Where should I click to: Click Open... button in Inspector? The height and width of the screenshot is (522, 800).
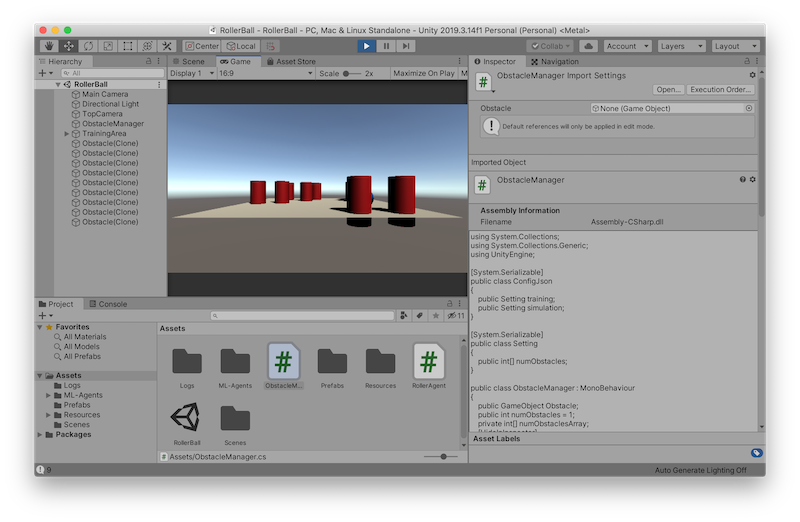[668, 89]
